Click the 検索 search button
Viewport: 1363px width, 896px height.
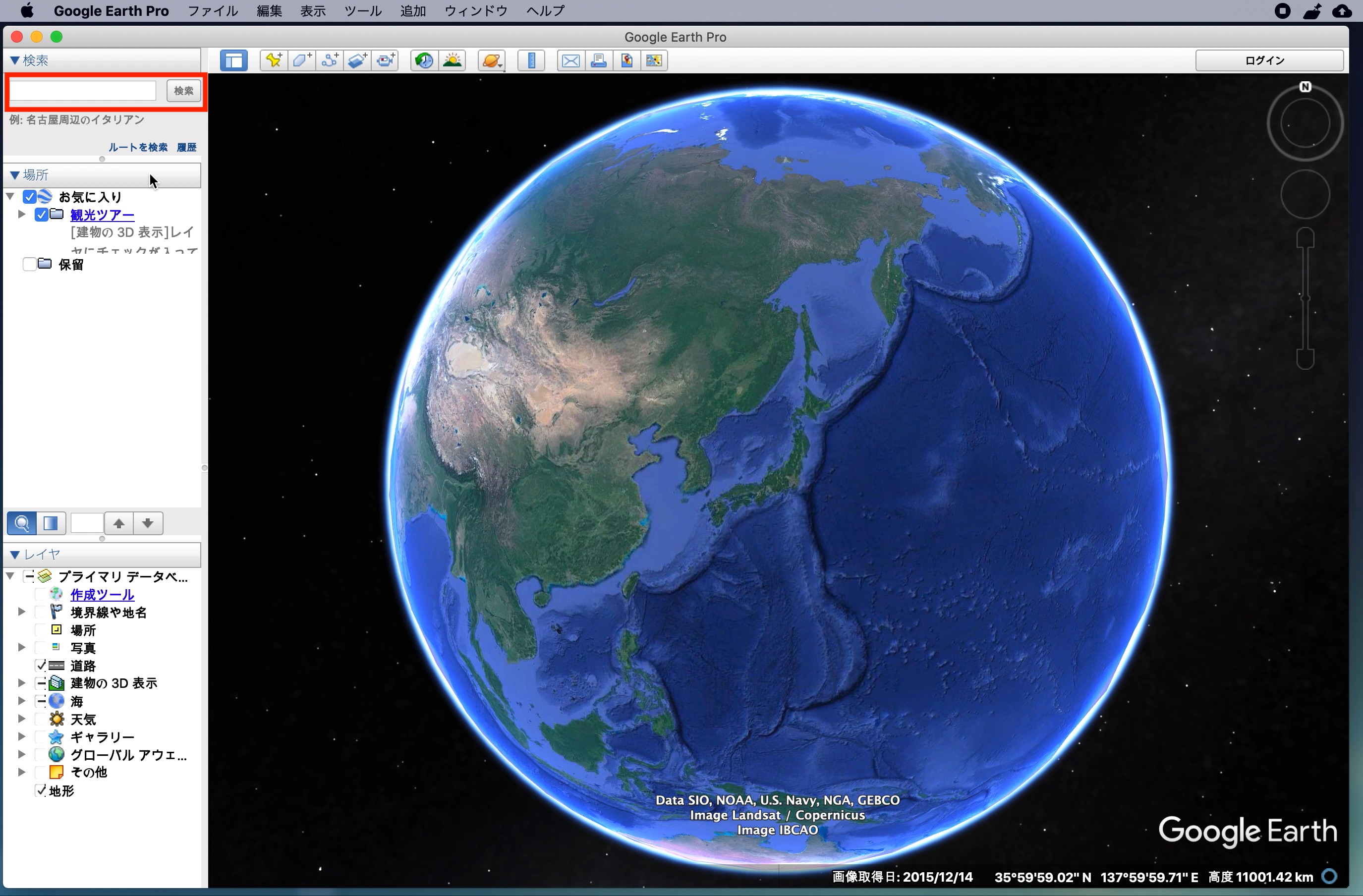click(x=183, y=91)
